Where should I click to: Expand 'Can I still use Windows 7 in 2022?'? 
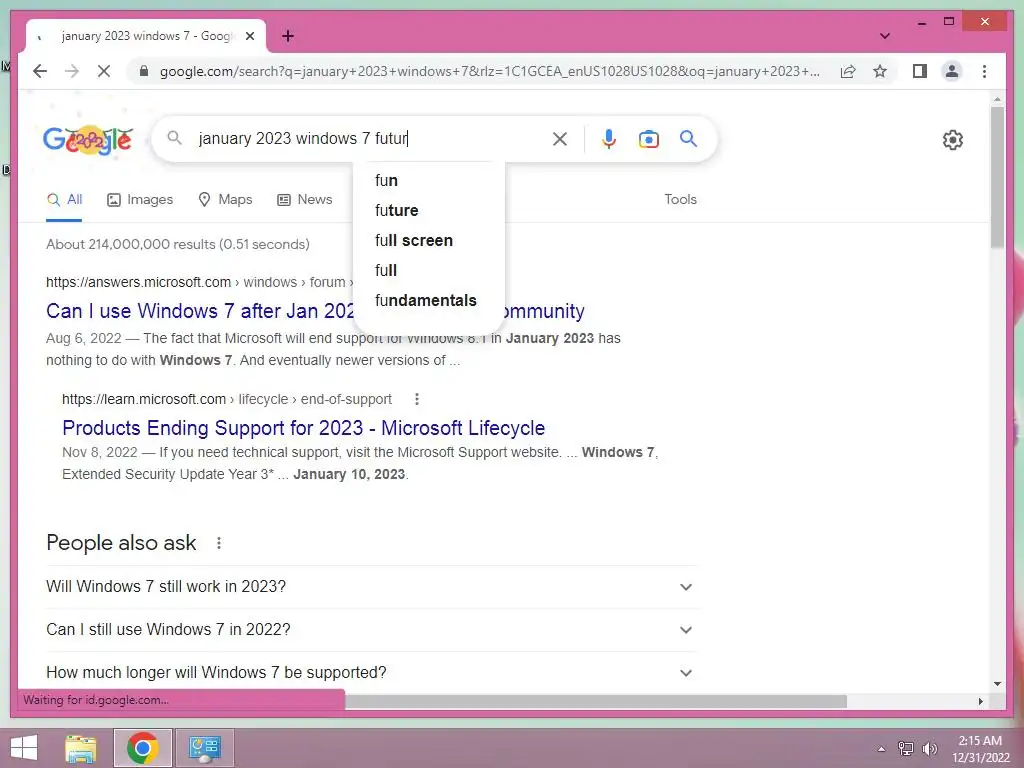click(x=371, y=630)
